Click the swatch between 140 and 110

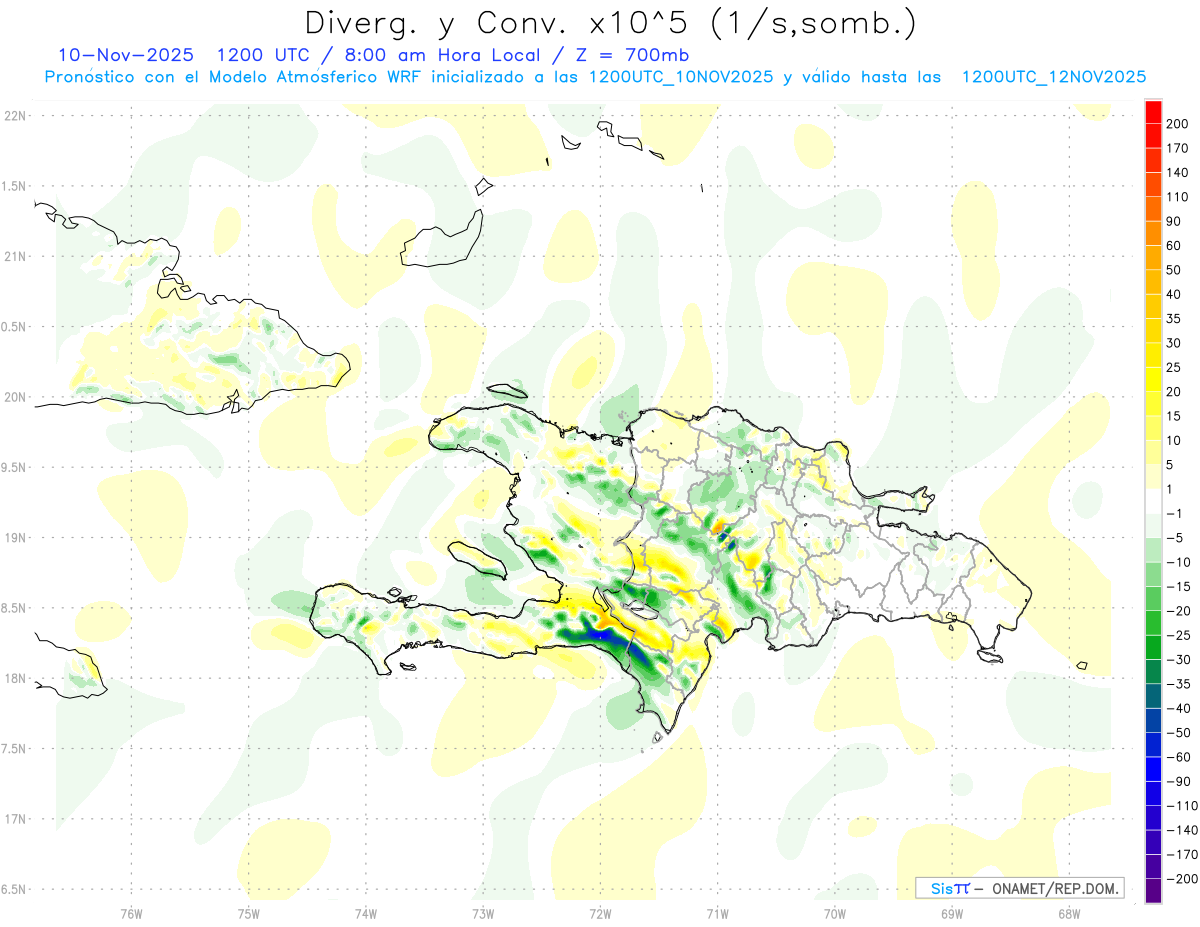1154,186
